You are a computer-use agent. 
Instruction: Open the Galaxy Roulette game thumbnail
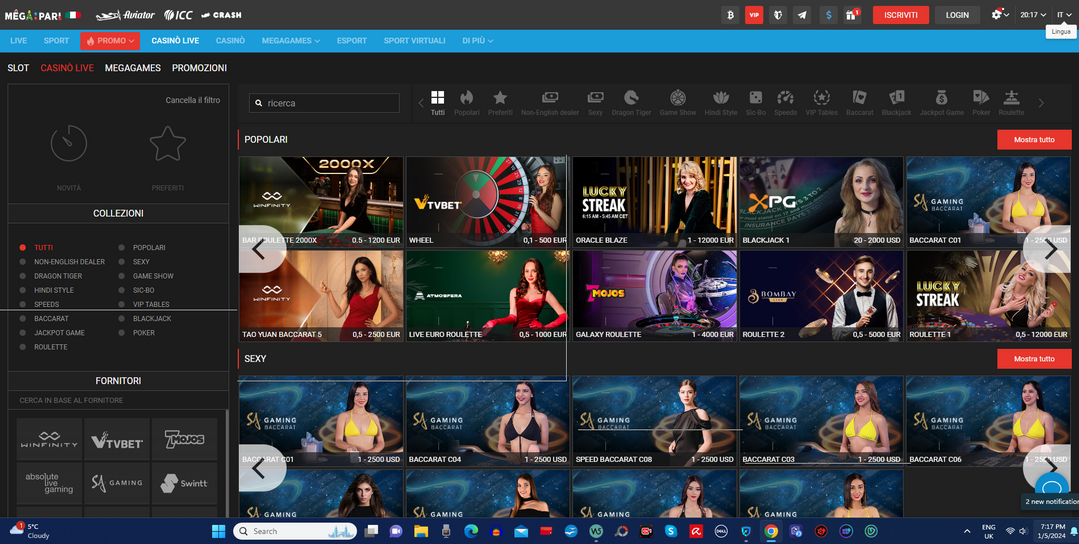point(654,296)
